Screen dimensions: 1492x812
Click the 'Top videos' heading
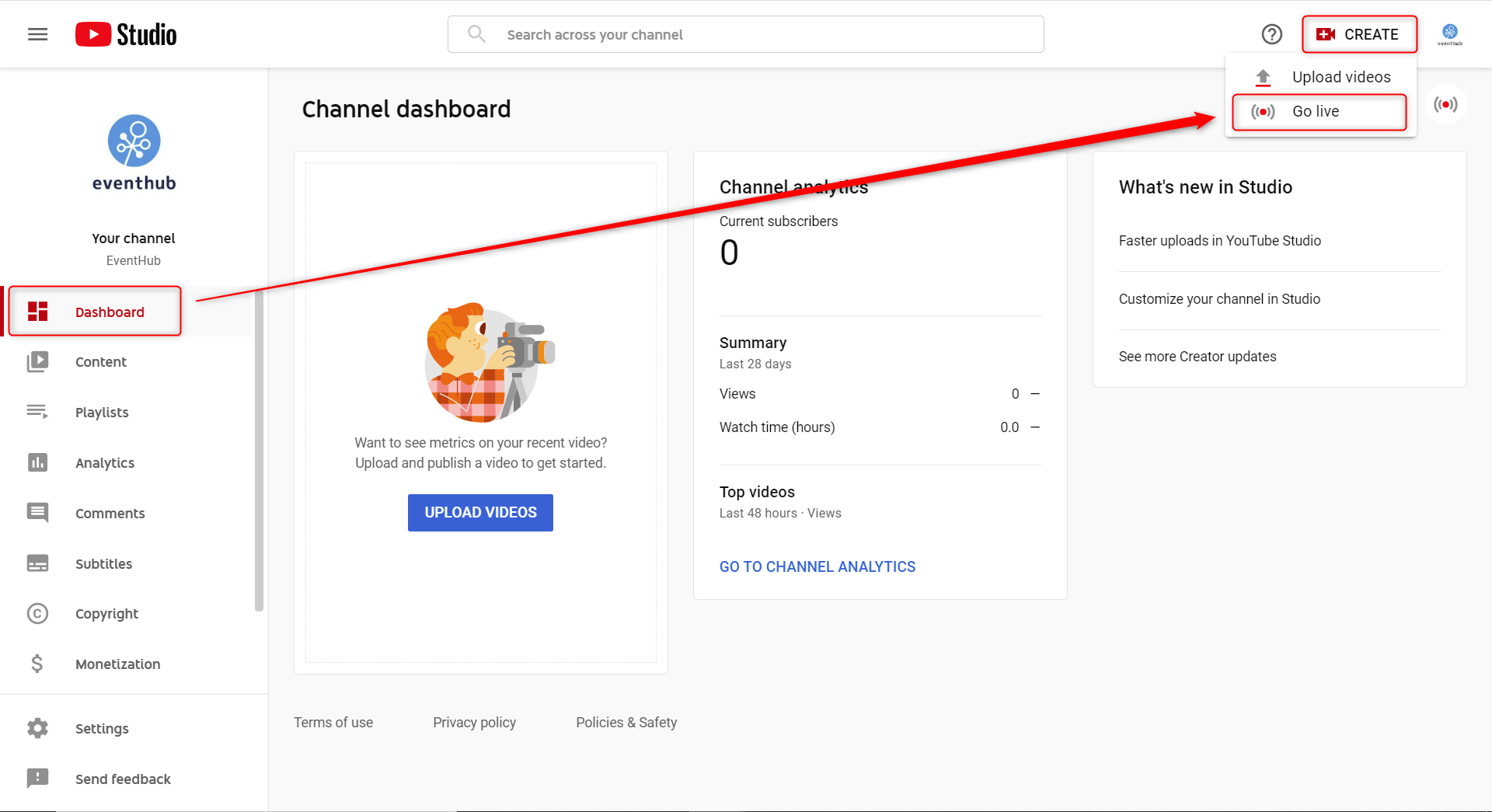click(757, 492)
